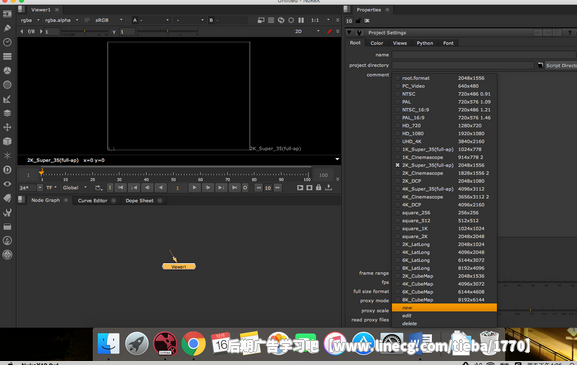This screenshot has height=365, width=577.
Task: Uncheck the 2K_Super_35(full-ap) format option
Action: point(398,165)
